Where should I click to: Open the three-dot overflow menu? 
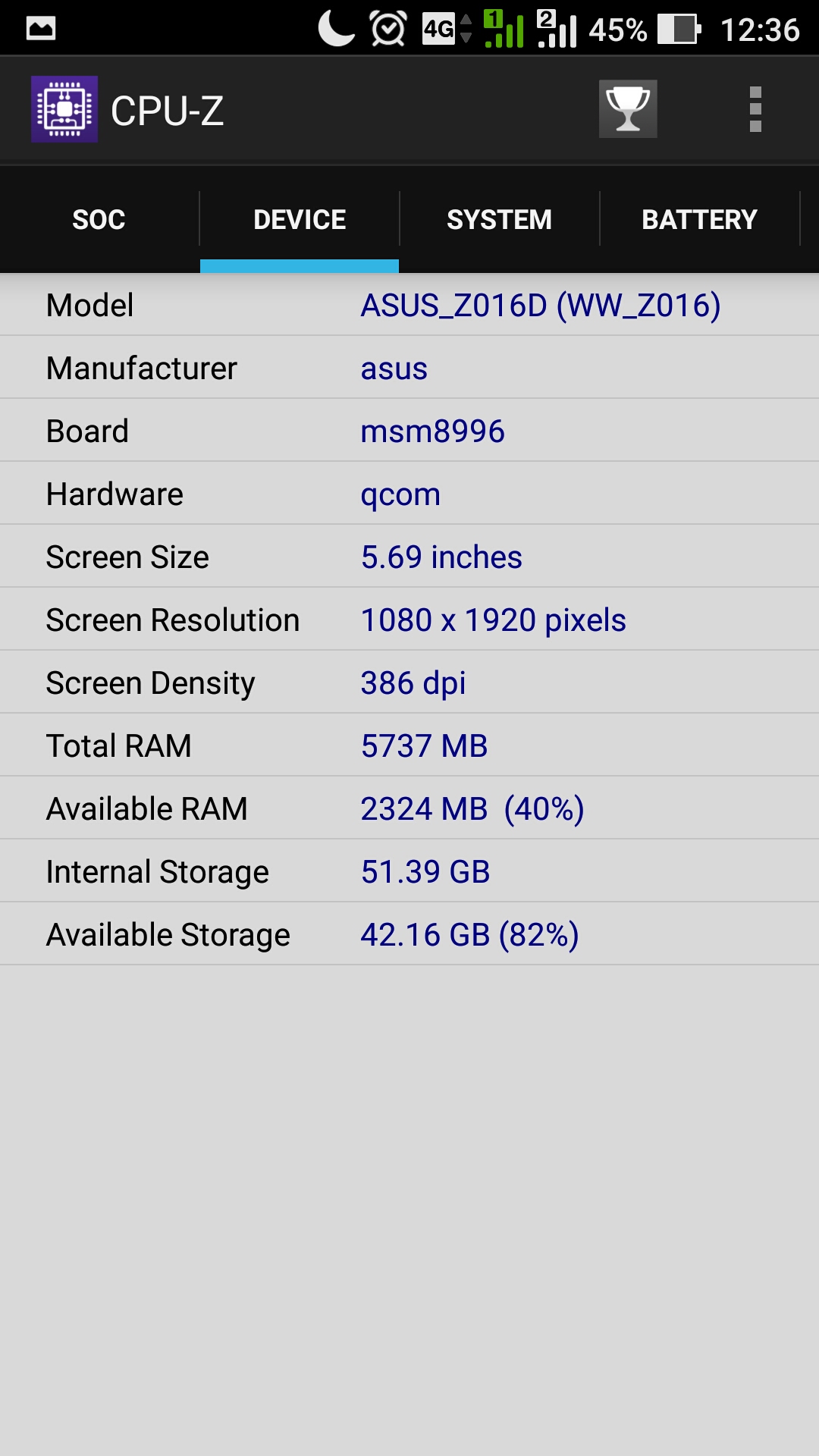755,109
